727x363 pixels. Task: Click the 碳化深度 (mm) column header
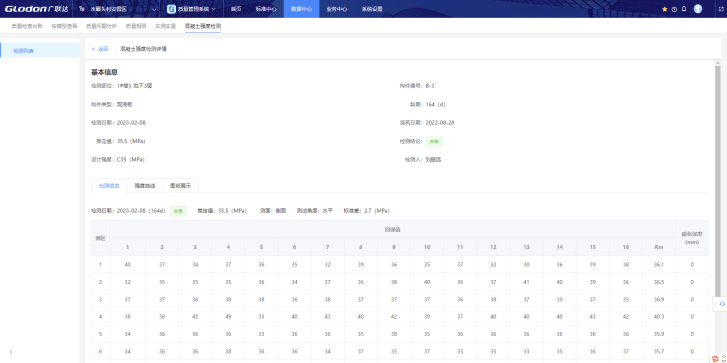(x=692, y=238)
